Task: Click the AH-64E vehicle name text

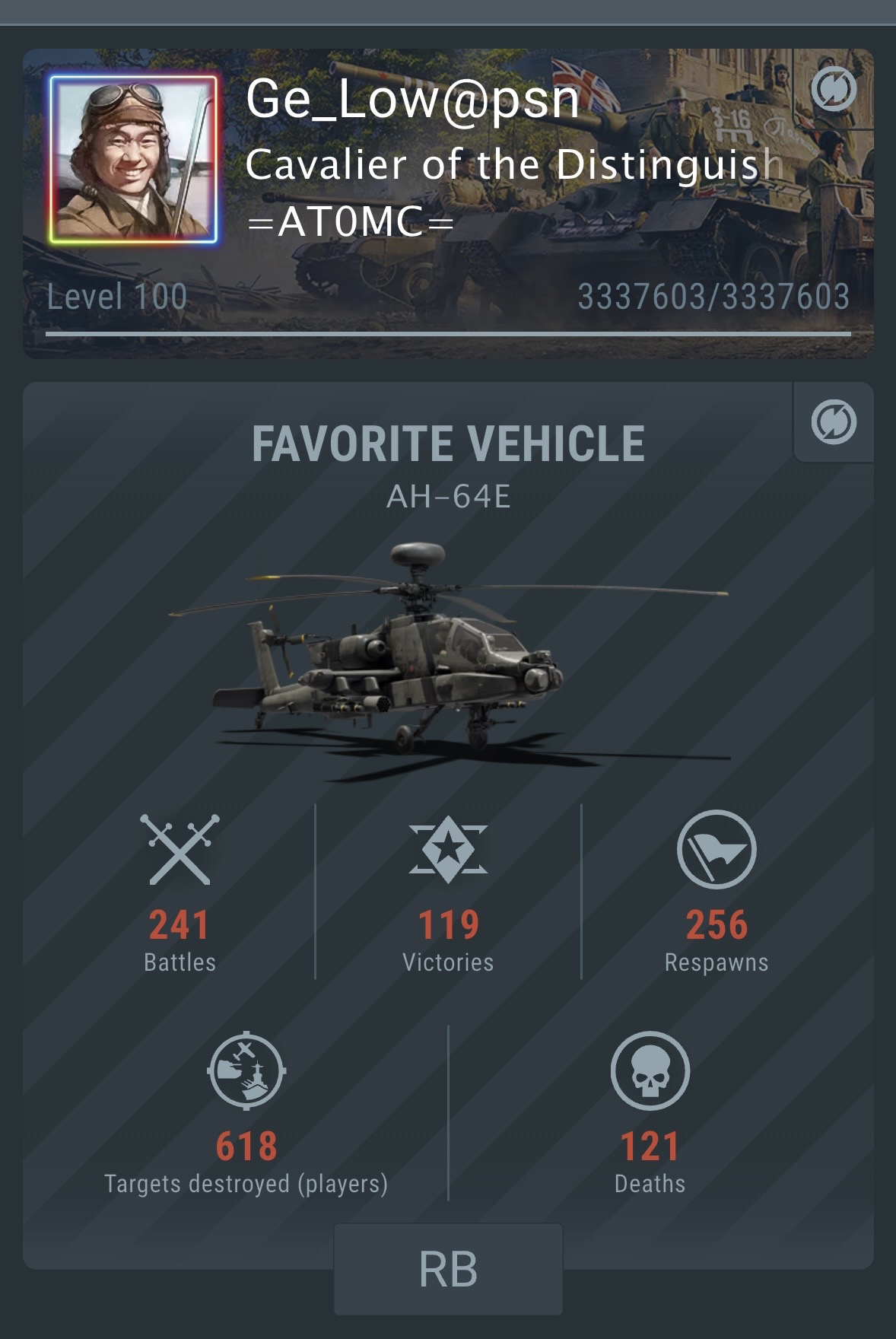Action: [448, 497]
